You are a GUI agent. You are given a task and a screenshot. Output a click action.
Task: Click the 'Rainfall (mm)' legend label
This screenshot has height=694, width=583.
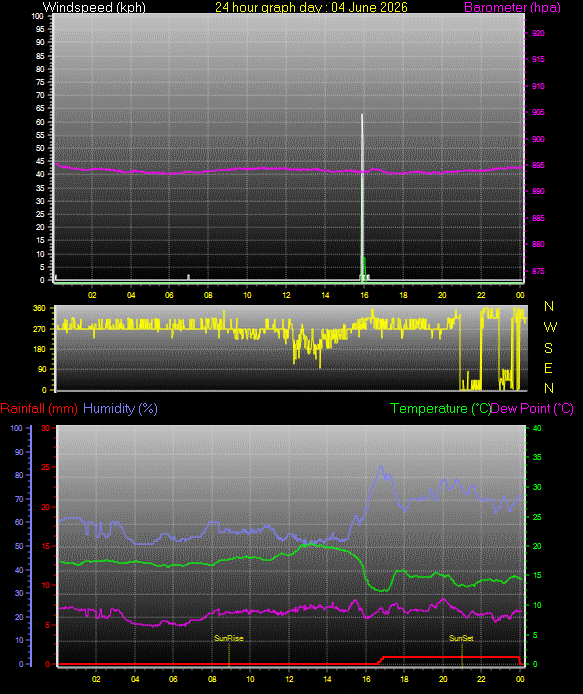pyautogui.click(x=39, y=409)
